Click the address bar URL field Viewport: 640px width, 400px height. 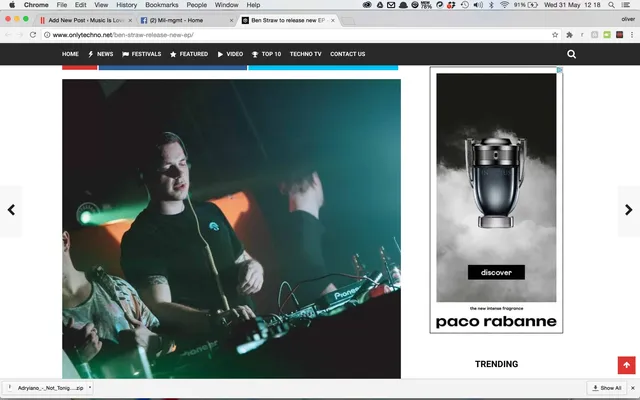pyautogui.click(x=300, y=35)
